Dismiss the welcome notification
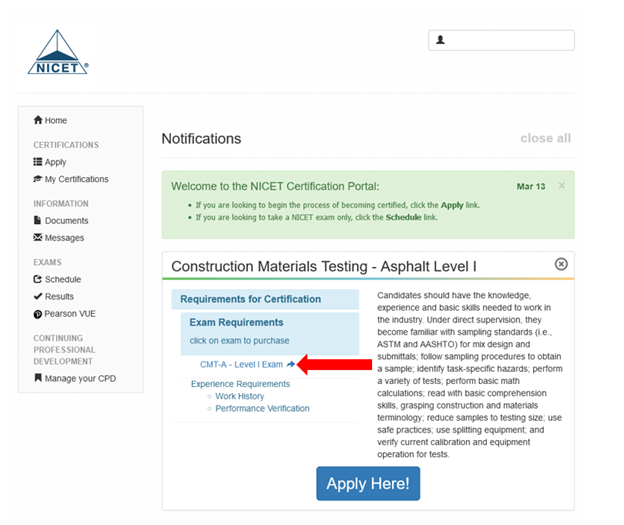Viewport: 624px width, 525px height. point(562,186)
